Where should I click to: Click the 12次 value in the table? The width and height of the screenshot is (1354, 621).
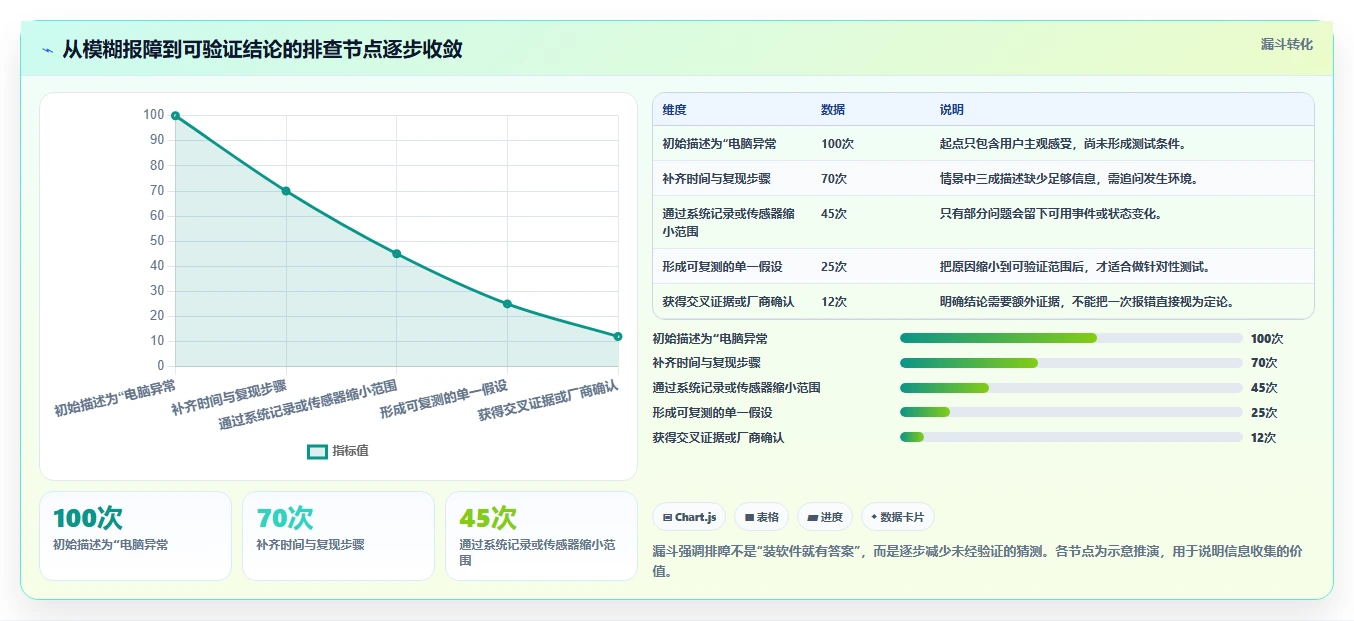click(x=834, y=302)
